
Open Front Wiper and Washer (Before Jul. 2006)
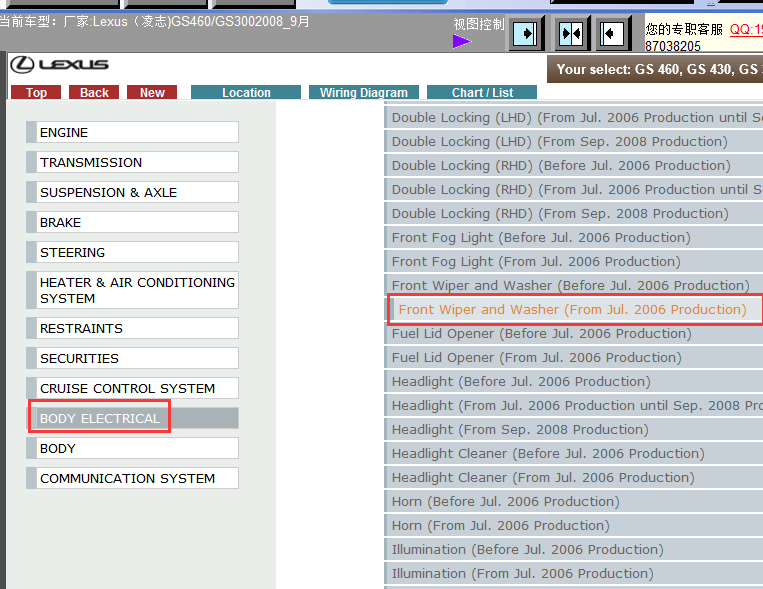point(574,285)
